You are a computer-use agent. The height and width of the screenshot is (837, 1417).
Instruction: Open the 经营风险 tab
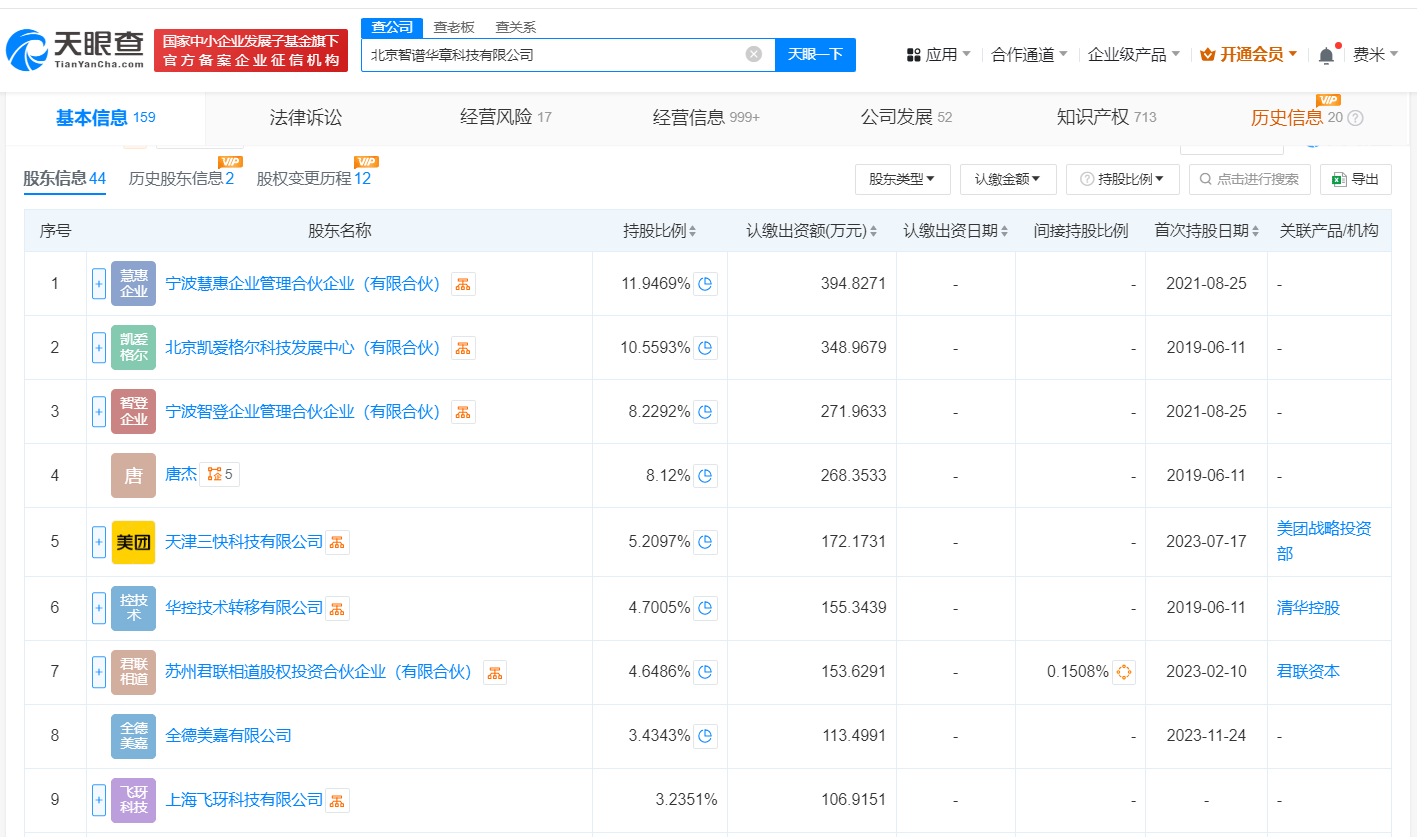coord(506,118)
